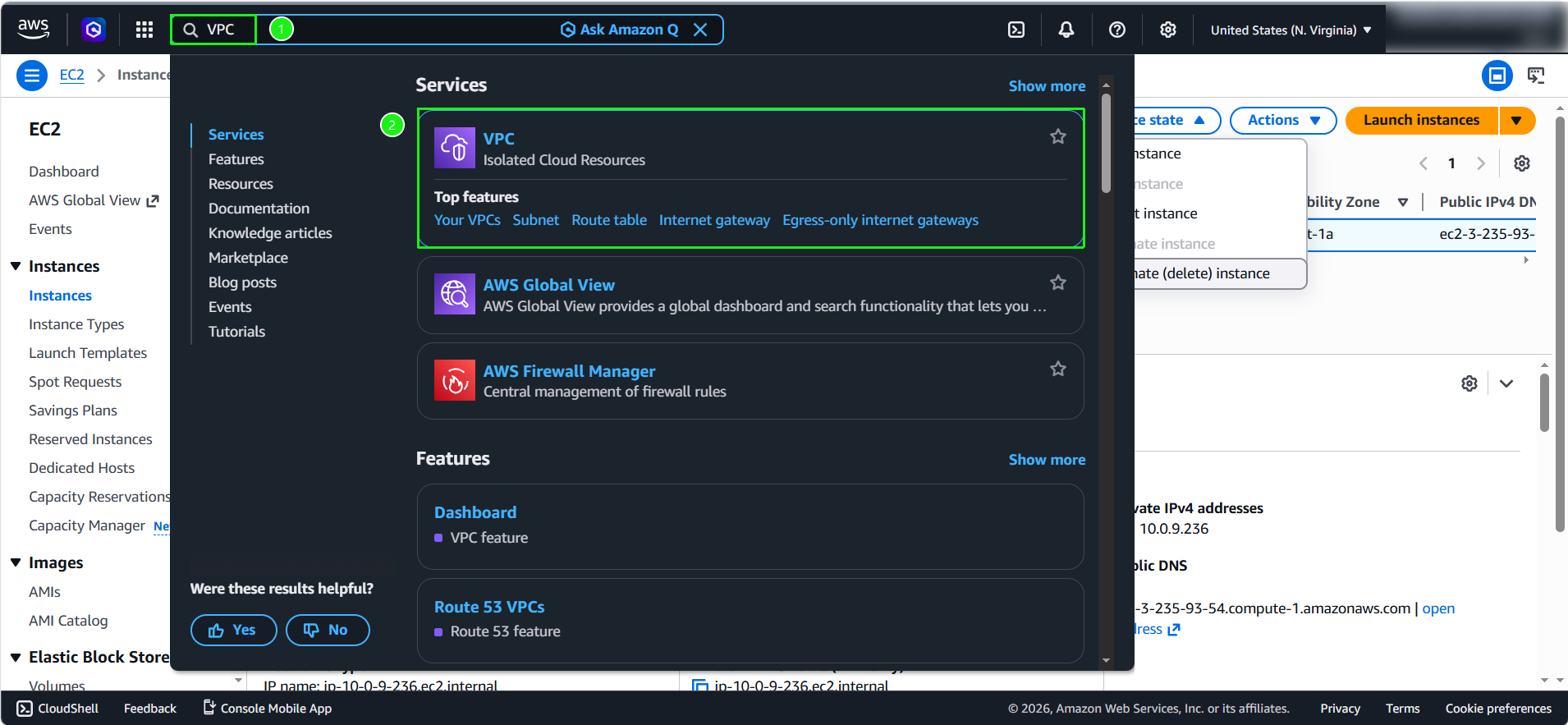Open Your VPCs top feature

coord(467,220)
